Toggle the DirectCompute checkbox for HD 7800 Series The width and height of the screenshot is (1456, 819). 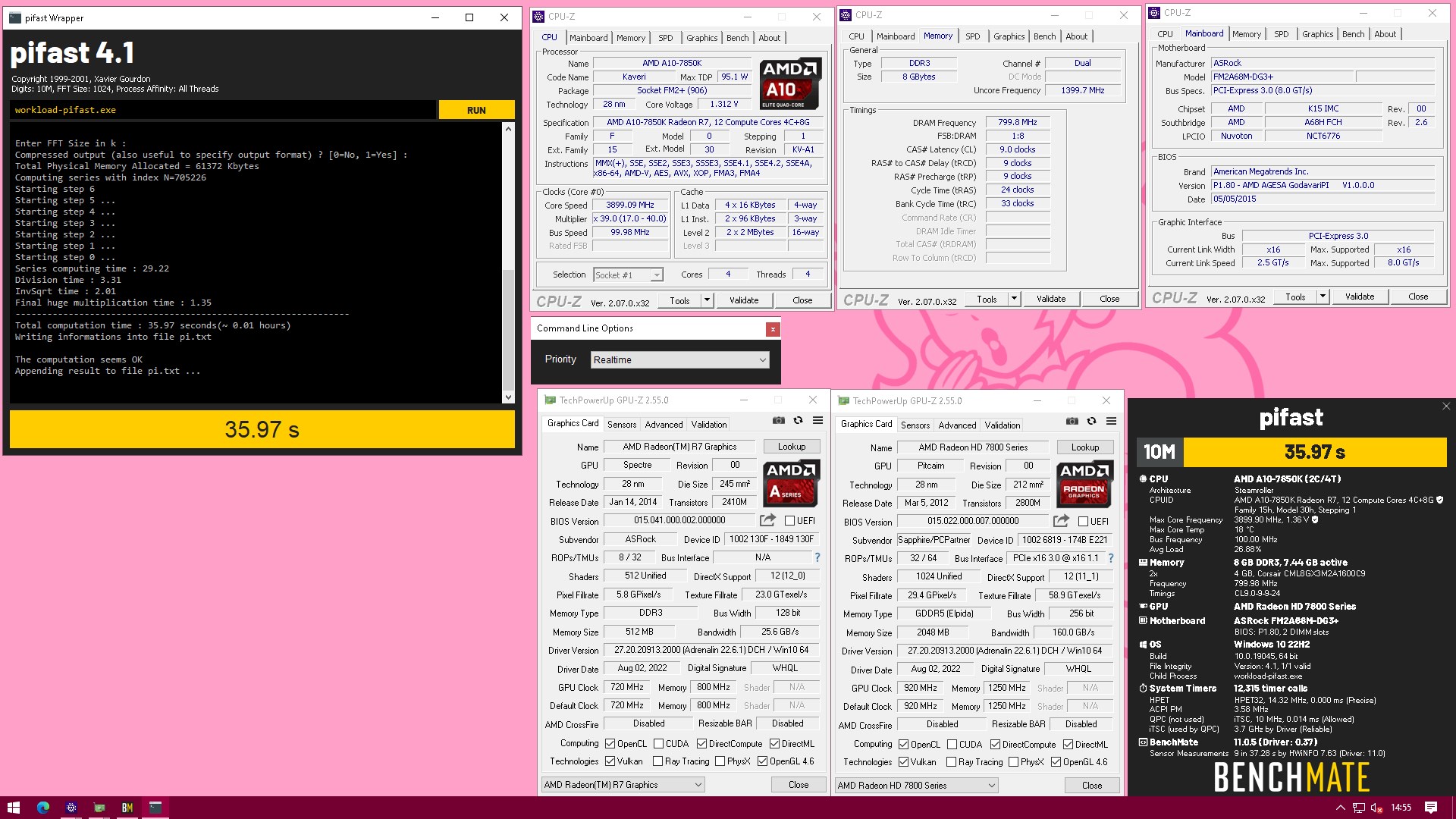click(x=995, y=745)
